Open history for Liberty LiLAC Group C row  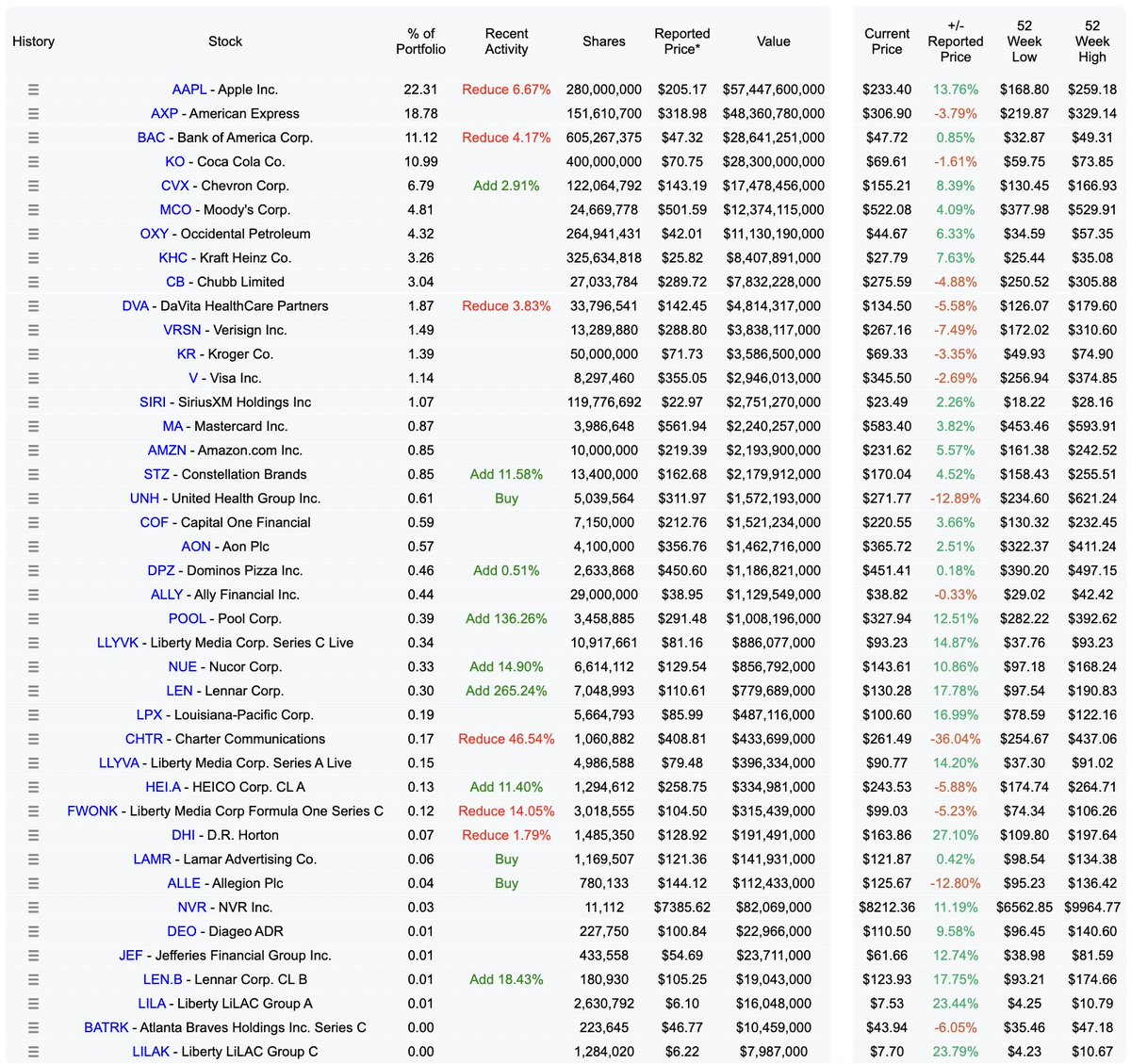(x=34, y=1051)
